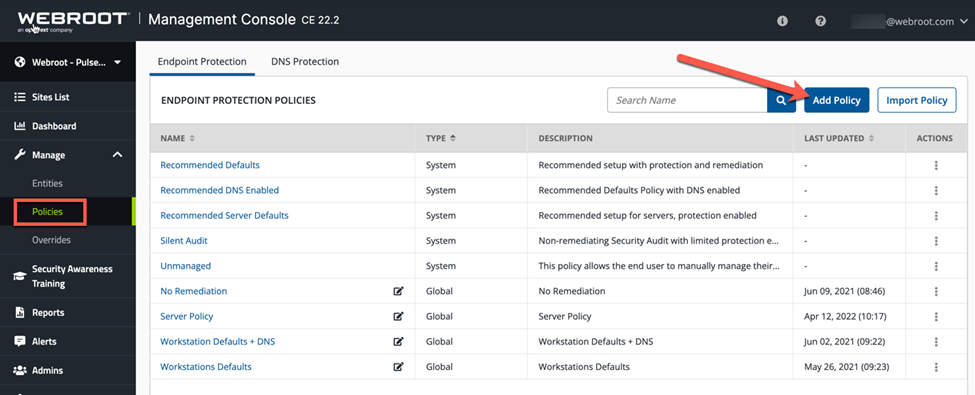This screenshot has height=395, width=975.
Task: Click the Security Awareness Training cap icon
Action: click(19, 276)
